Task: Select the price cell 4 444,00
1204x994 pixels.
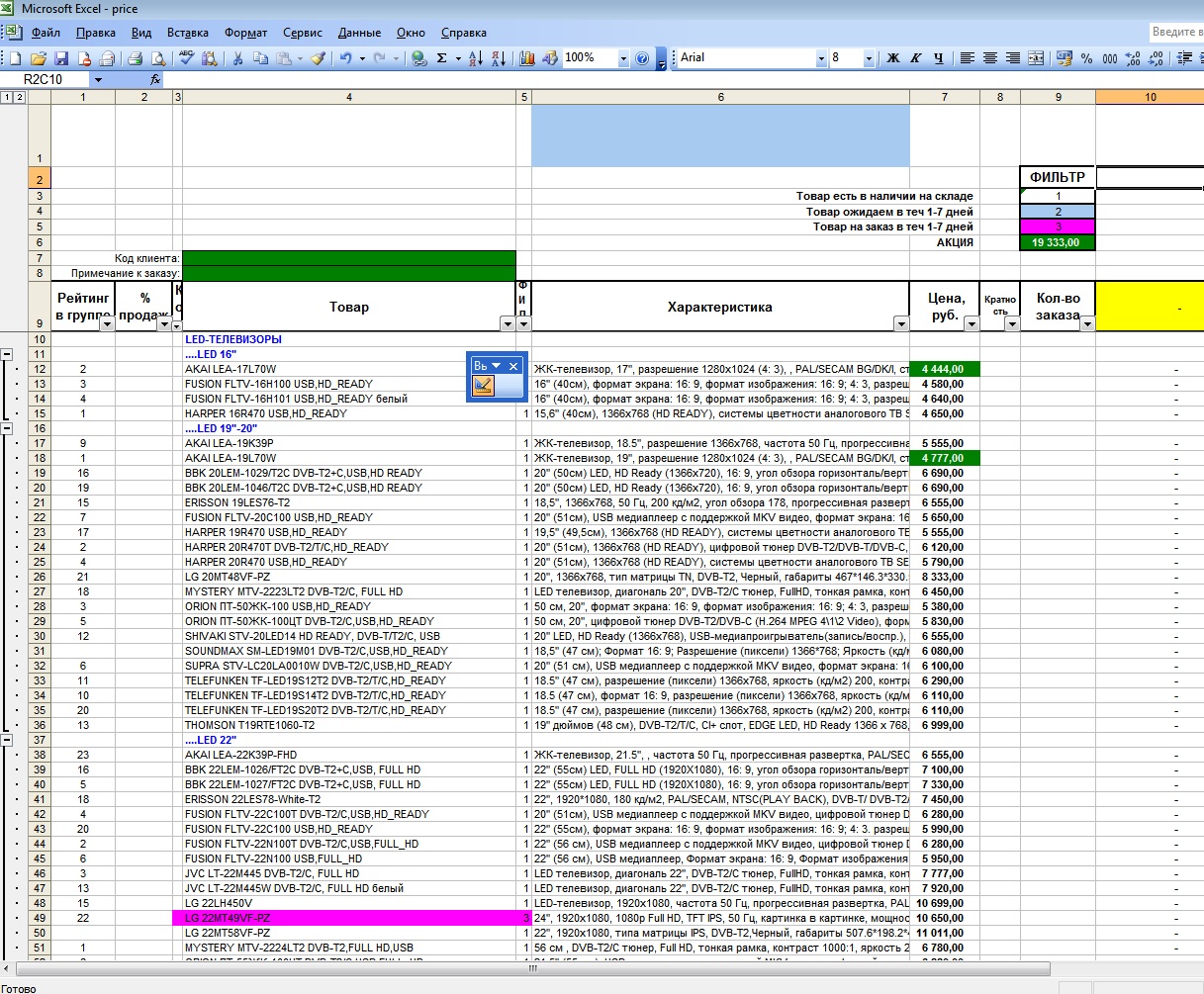Action: [x=944, y=369]
